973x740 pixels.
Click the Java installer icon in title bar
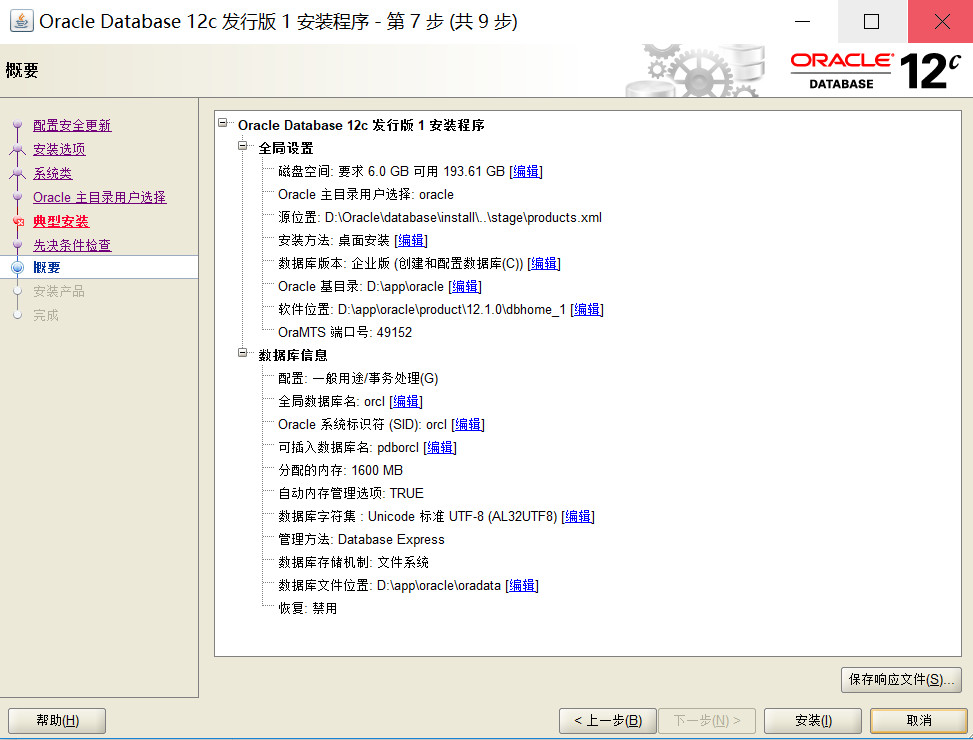[22, 20]
